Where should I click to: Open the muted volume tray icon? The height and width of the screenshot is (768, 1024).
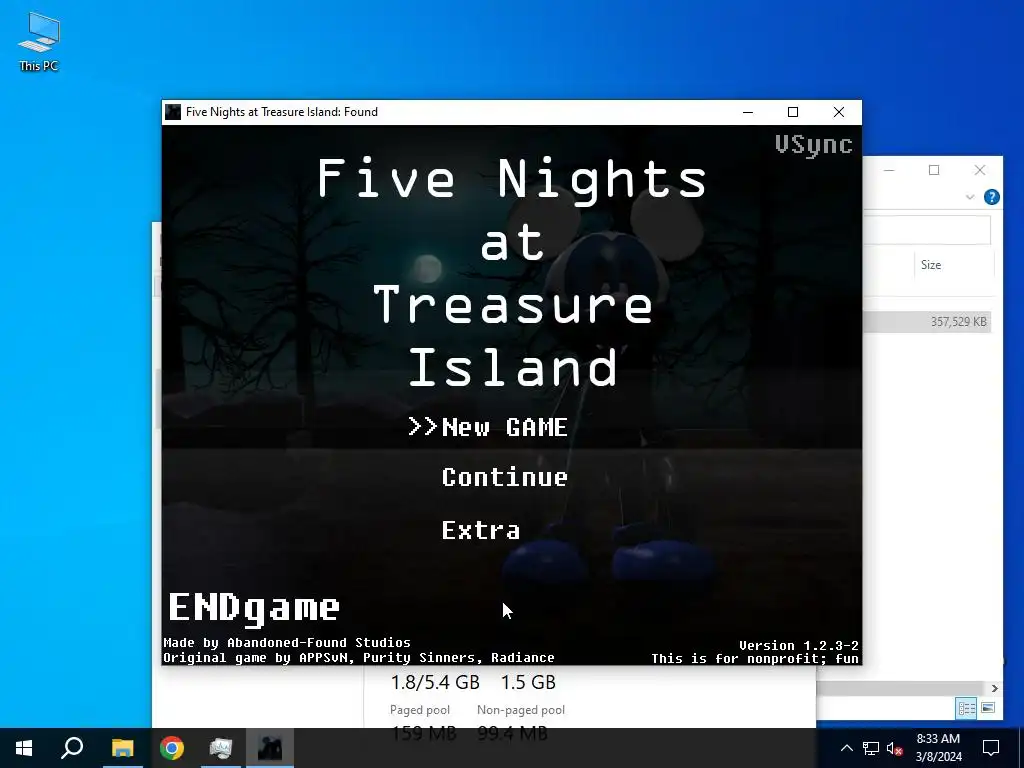click(x=895, y=748)
